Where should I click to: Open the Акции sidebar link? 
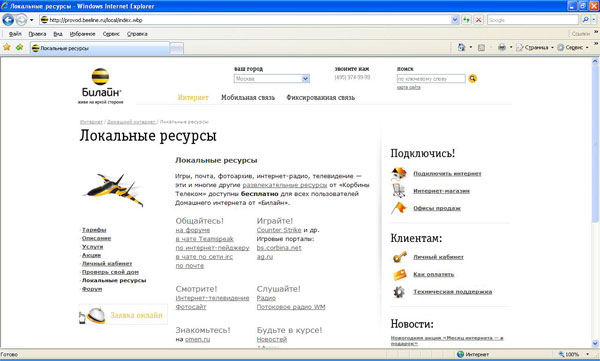(x=91, y=255)
